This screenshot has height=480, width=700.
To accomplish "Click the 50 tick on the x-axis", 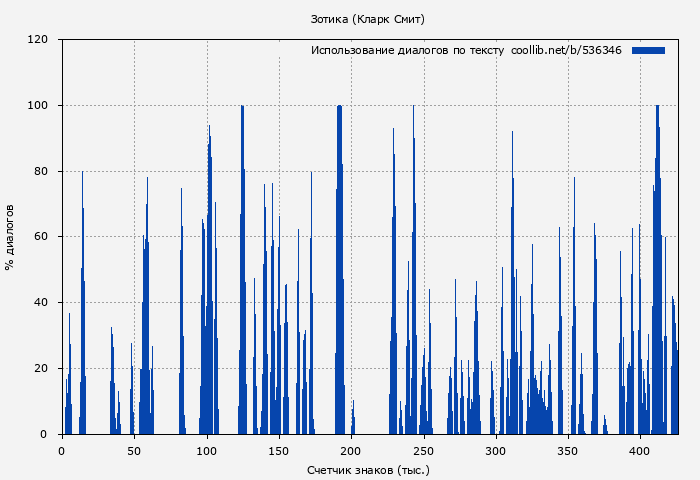I will (134, 451).
